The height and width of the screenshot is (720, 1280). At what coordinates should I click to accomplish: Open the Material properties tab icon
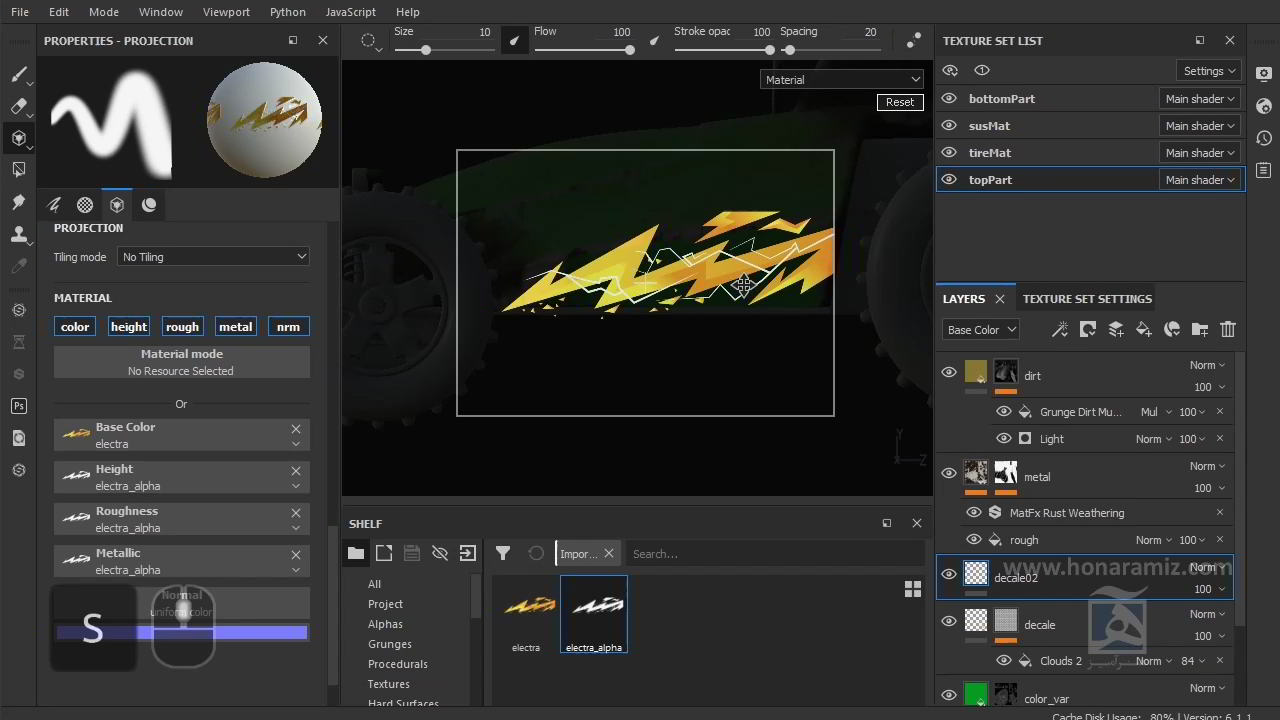(149, 205)
